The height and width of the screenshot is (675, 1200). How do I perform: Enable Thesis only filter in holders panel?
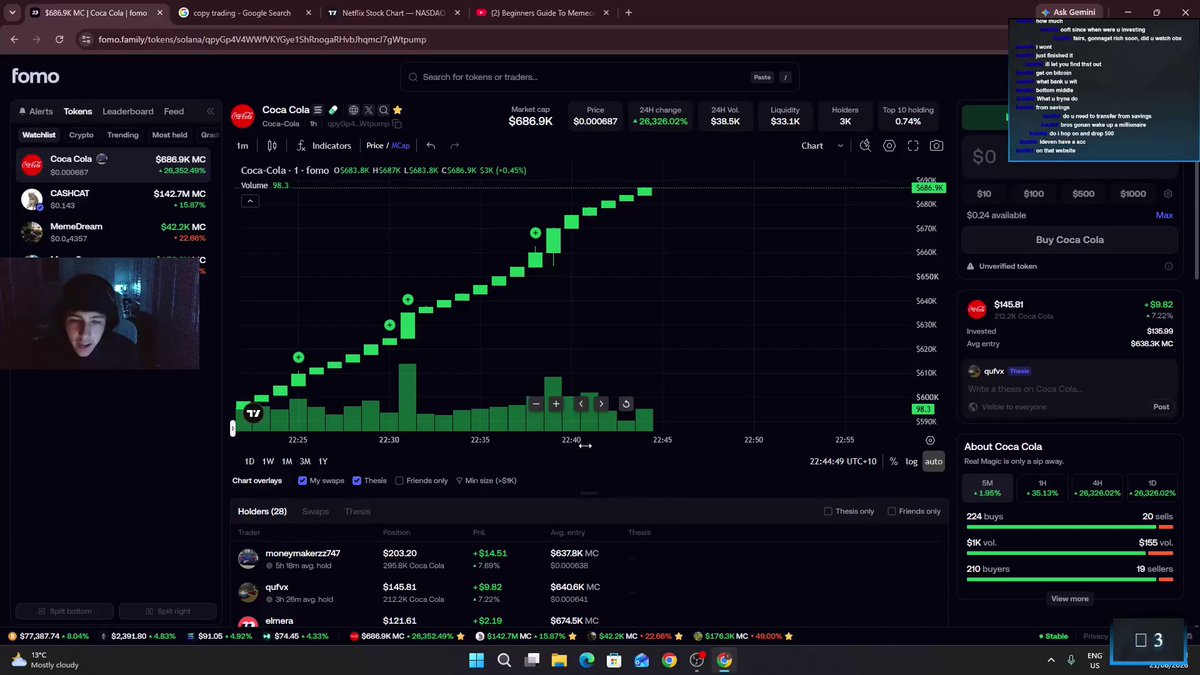pyautogui.click(x=828, y=511)
